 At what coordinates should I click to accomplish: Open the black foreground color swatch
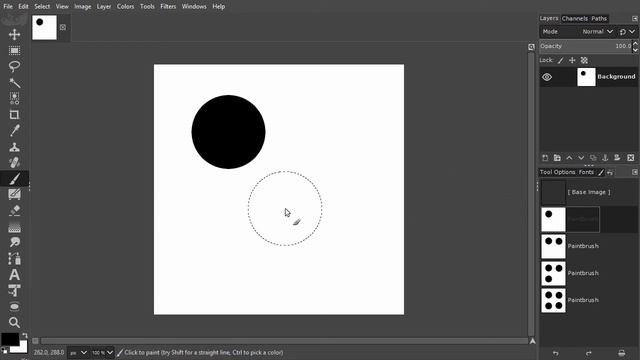click(10, 339)
